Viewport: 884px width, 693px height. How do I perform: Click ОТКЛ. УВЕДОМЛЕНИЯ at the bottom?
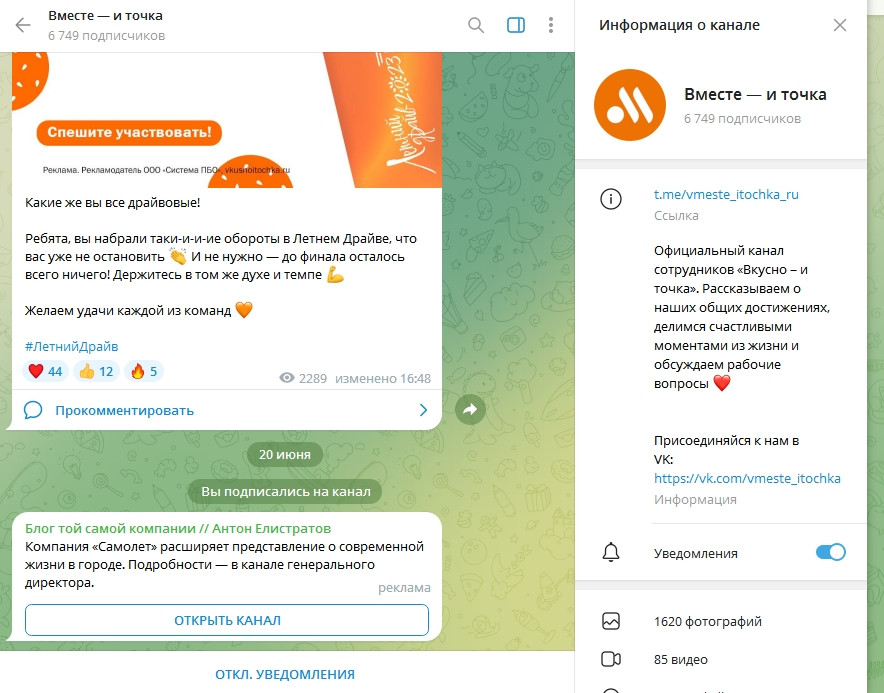285,674
